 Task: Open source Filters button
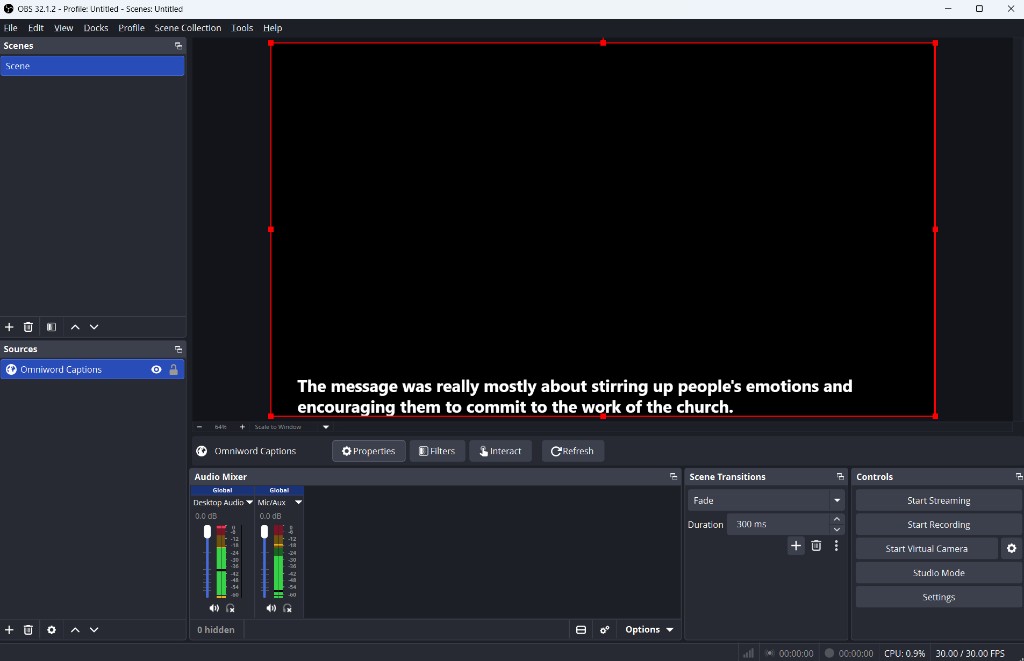[437, 451]
